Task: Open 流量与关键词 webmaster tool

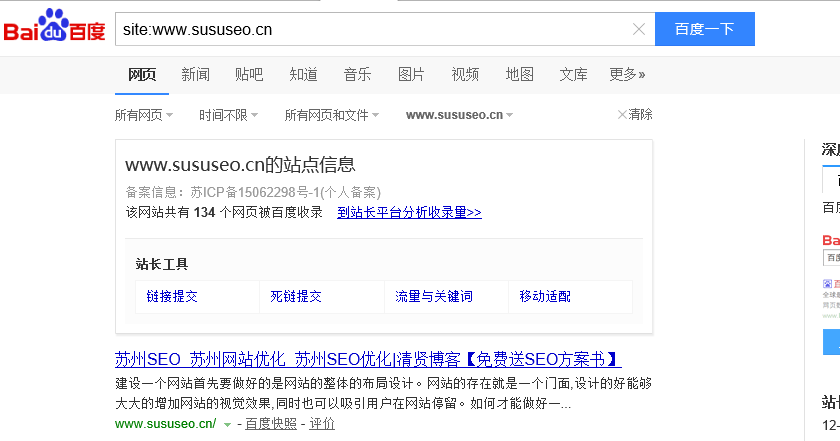Action: click(x=434, y=296)
